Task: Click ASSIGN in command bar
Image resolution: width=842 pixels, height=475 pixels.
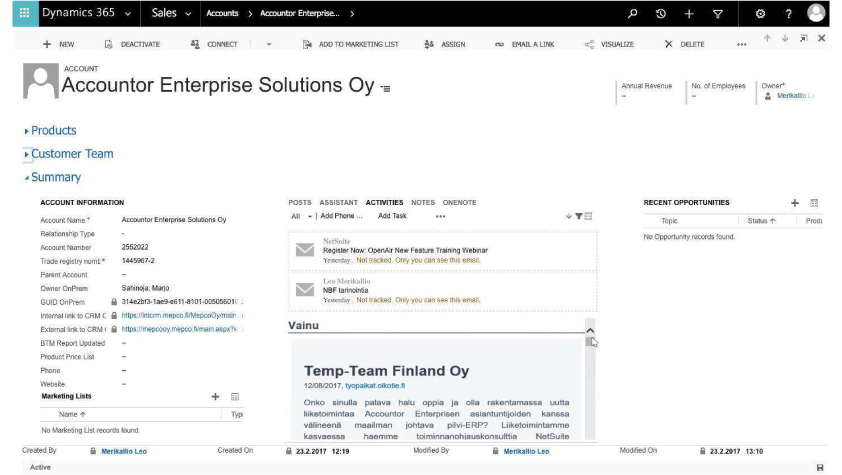Action: click(x=445, y=44)
